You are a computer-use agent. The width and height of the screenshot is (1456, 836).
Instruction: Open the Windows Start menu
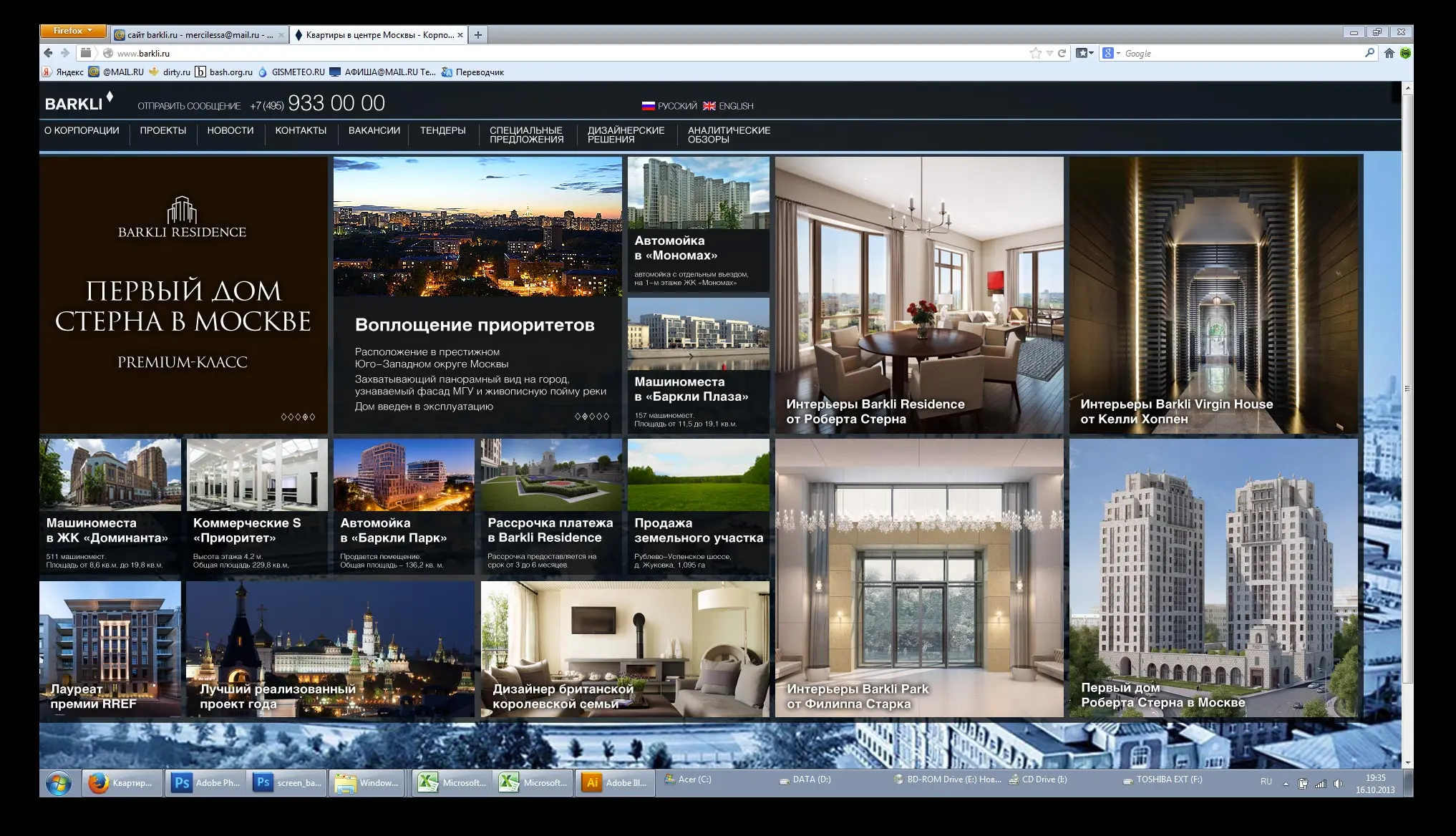coord(59,783)
